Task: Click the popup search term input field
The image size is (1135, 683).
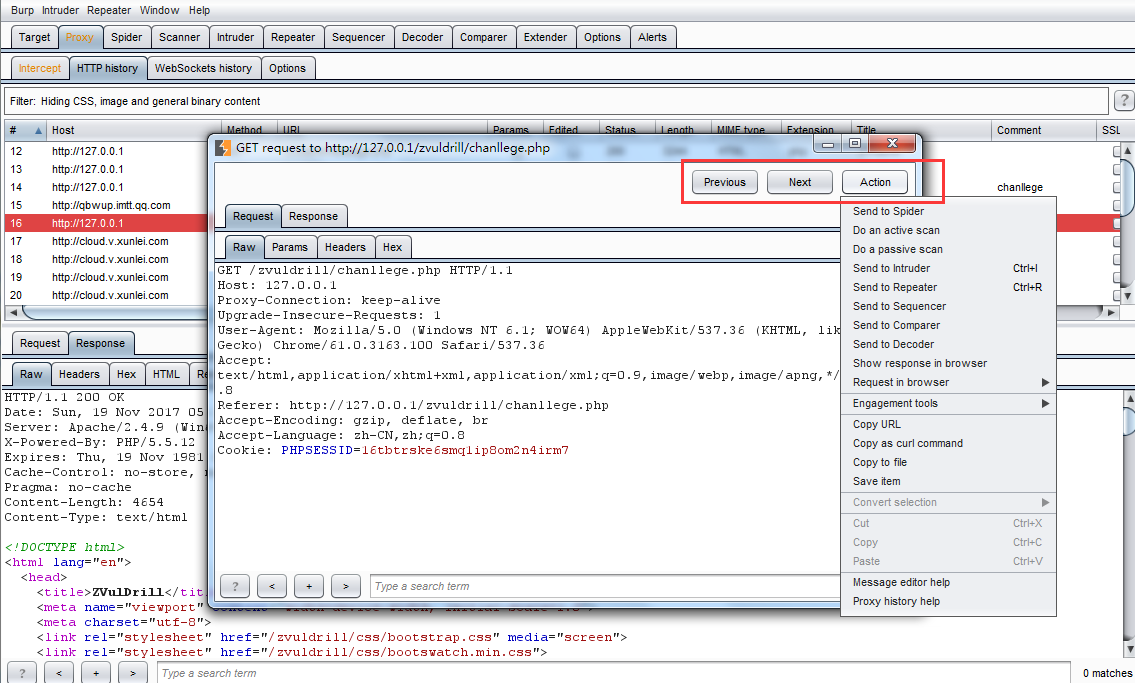Action: pos(605,586)
